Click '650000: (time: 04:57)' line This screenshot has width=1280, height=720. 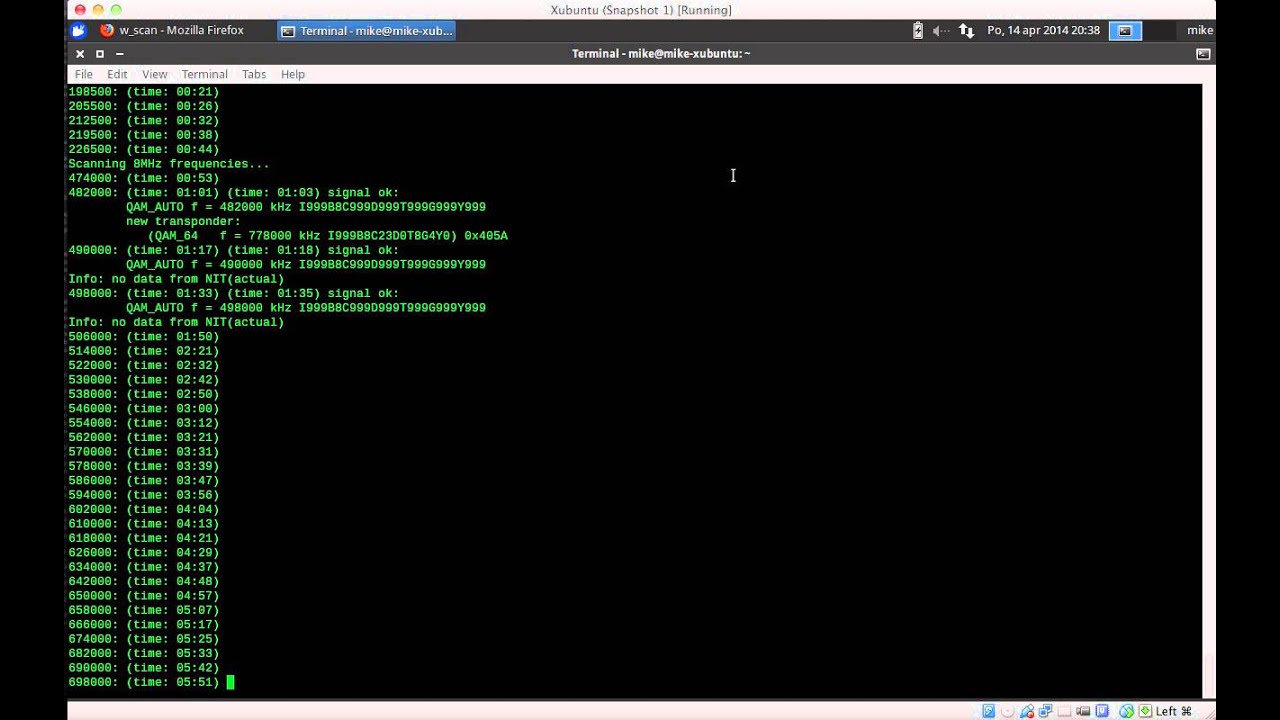144,596
